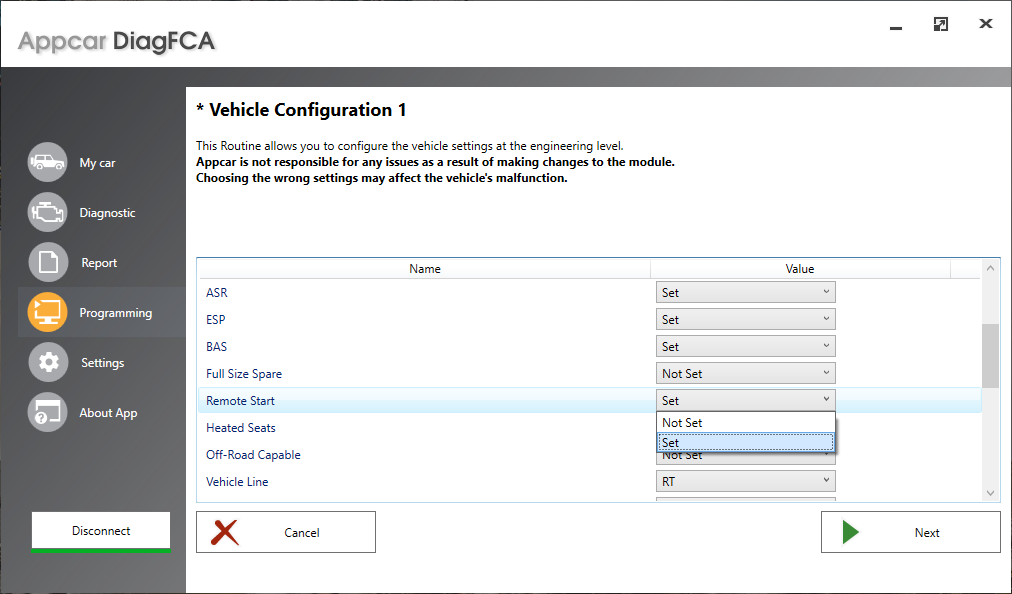Click the About App help icon
This screenshot has height=594, width=1012.
click(47, 412)
